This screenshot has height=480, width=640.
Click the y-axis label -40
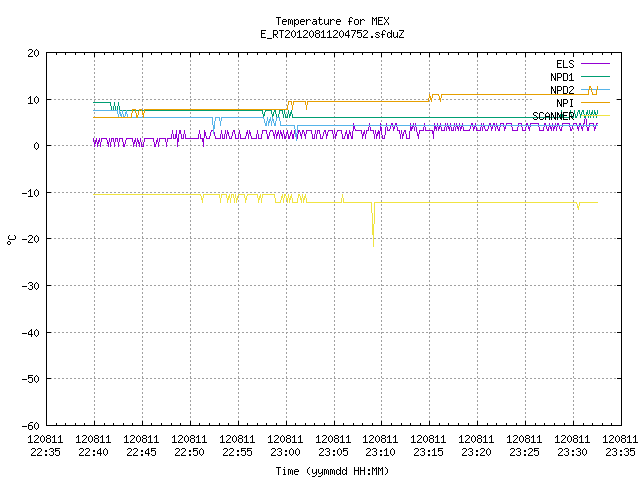pos(31,333)
